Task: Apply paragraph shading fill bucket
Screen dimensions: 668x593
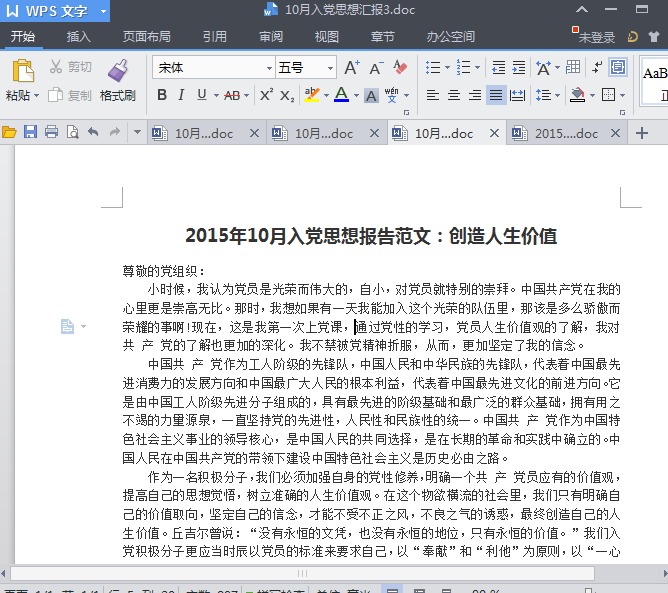Action: [x=577, y=95]
